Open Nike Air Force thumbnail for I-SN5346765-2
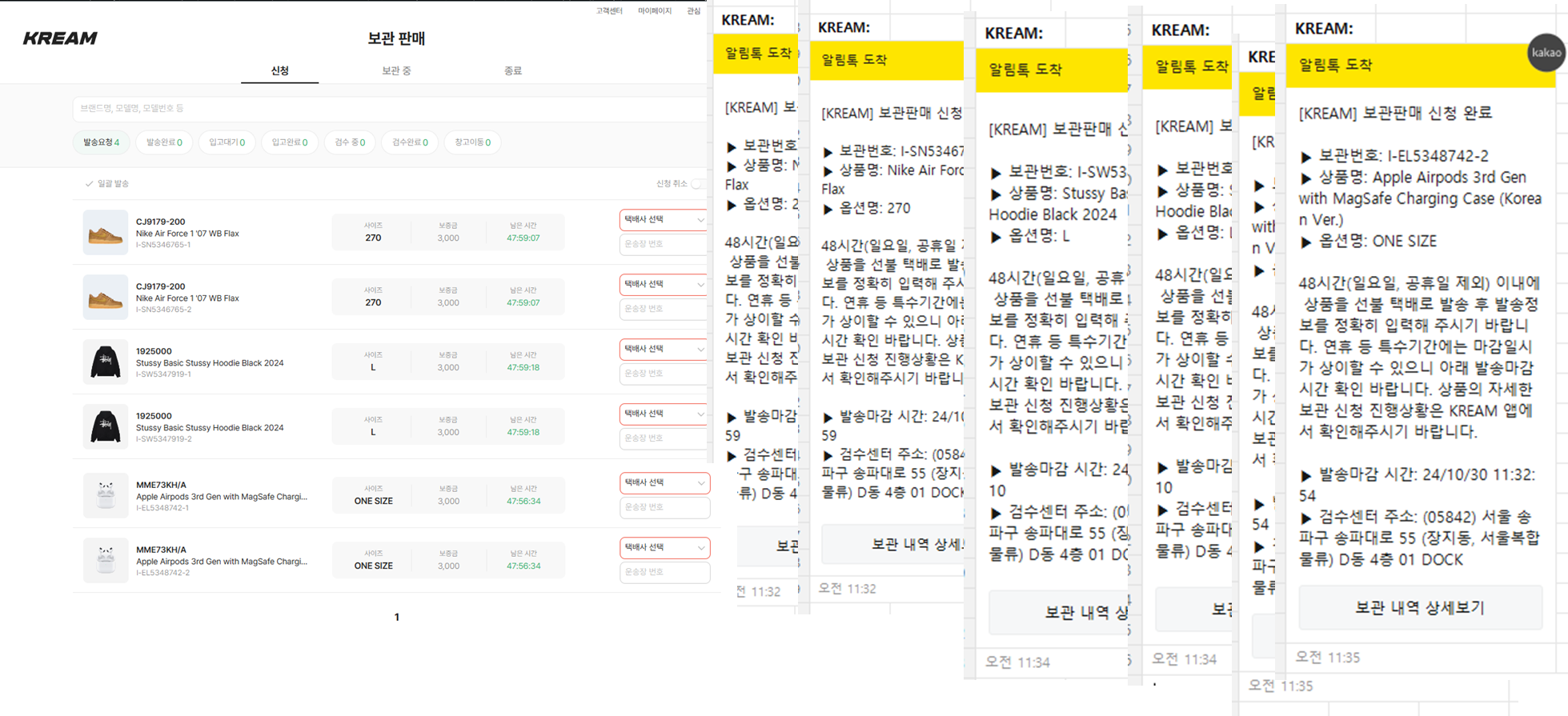Viewport: 1568px width, 716px height. pos(105,297)
